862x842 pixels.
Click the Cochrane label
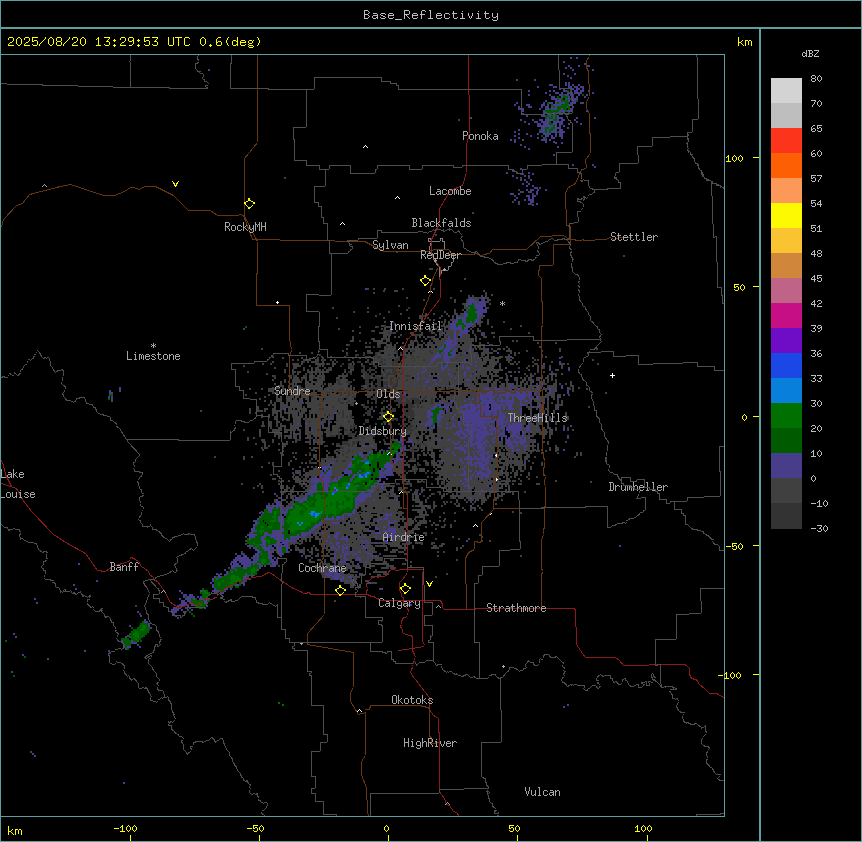[322, 568]
